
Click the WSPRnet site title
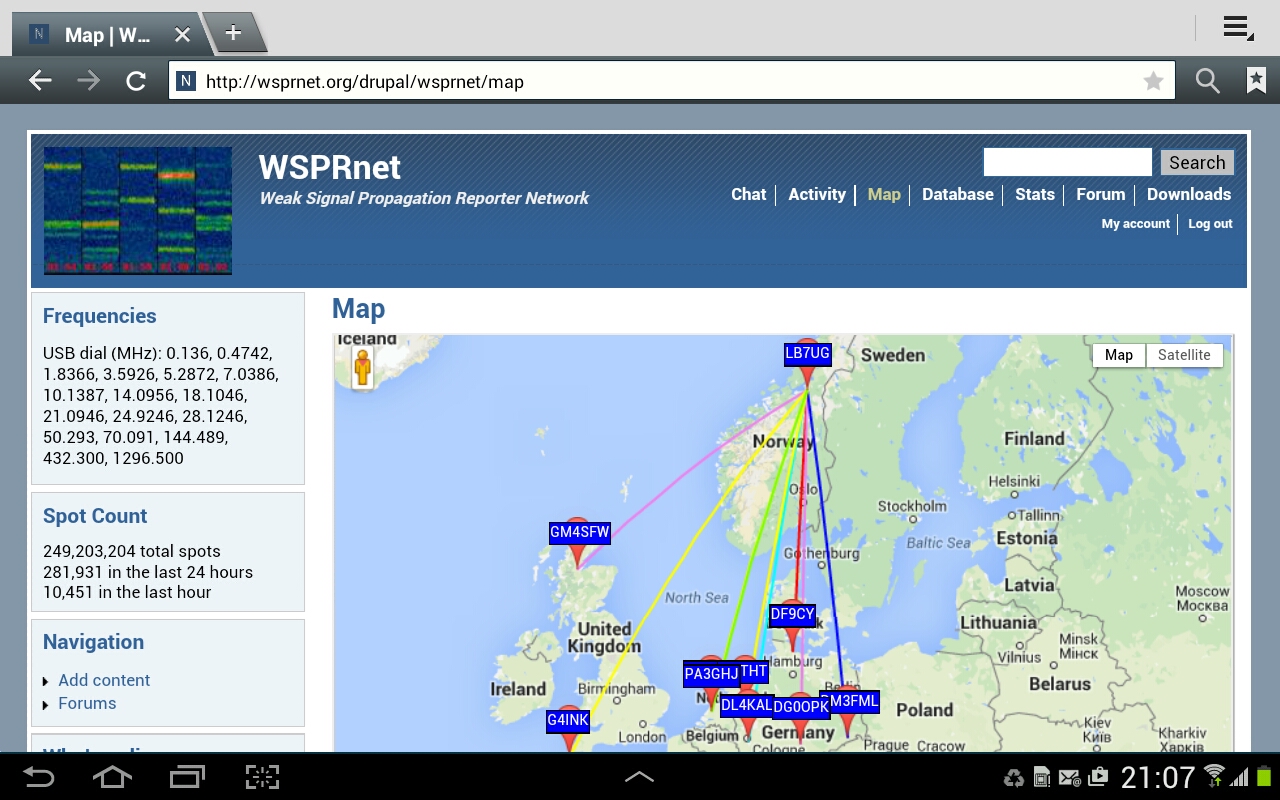[x=330, y=167]
